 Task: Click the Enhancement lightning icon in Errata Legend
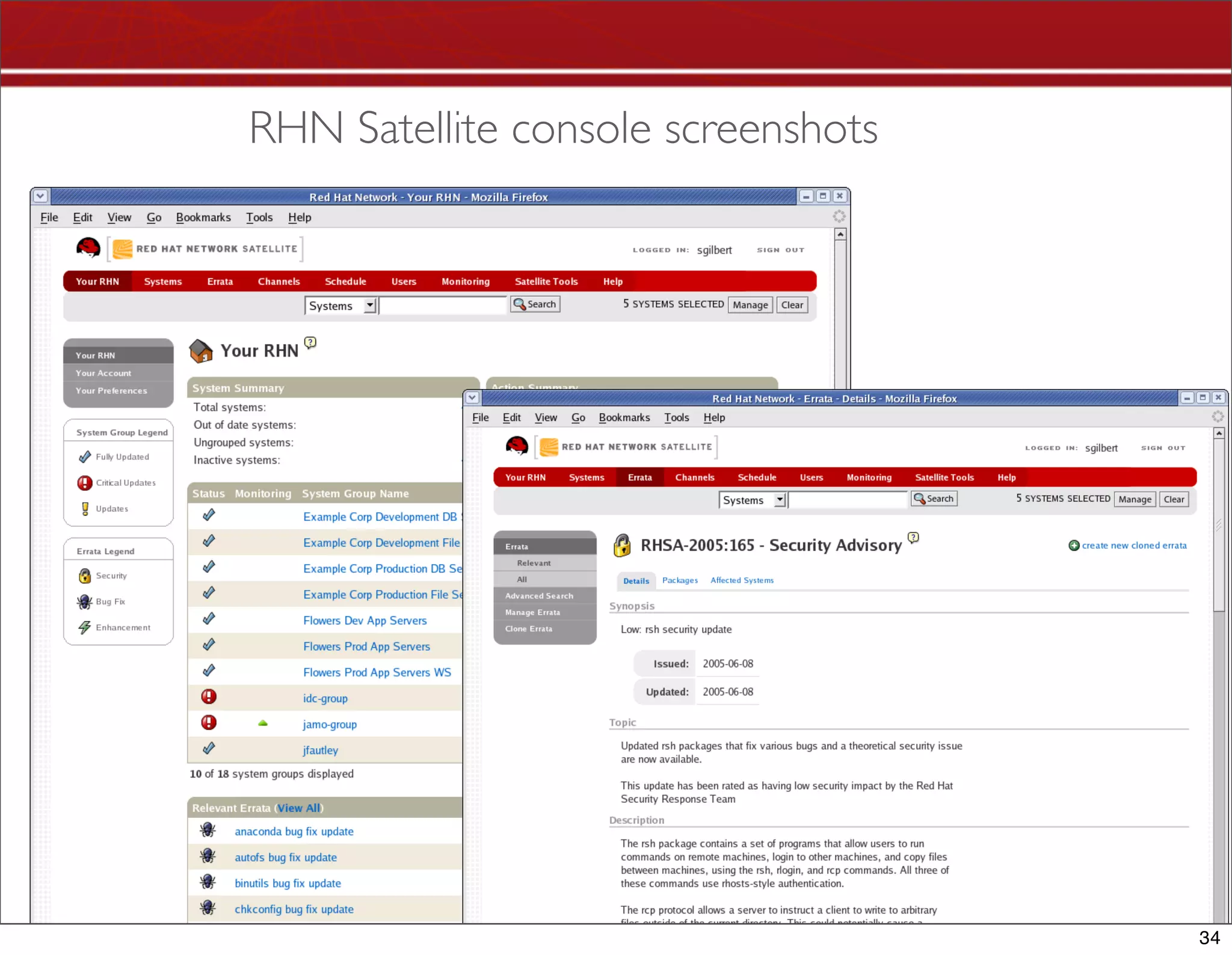[85, 627]
